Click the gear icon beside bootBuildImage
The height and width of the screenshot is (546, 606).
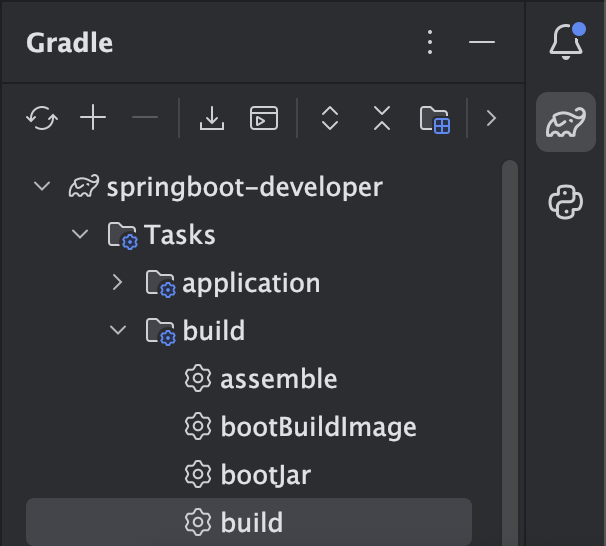pyautogui.click(x=198, y=426)
